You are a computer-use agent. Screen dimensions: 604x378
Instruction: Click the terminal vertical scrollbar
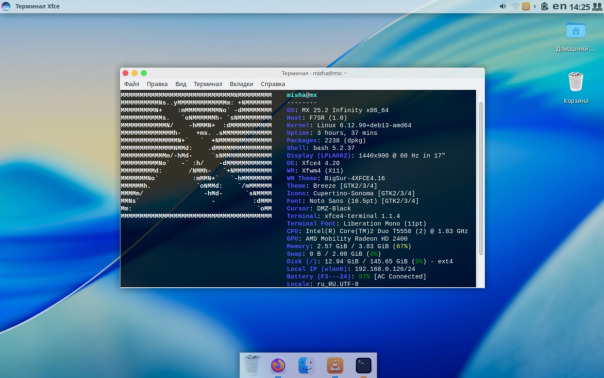(480, 179)
